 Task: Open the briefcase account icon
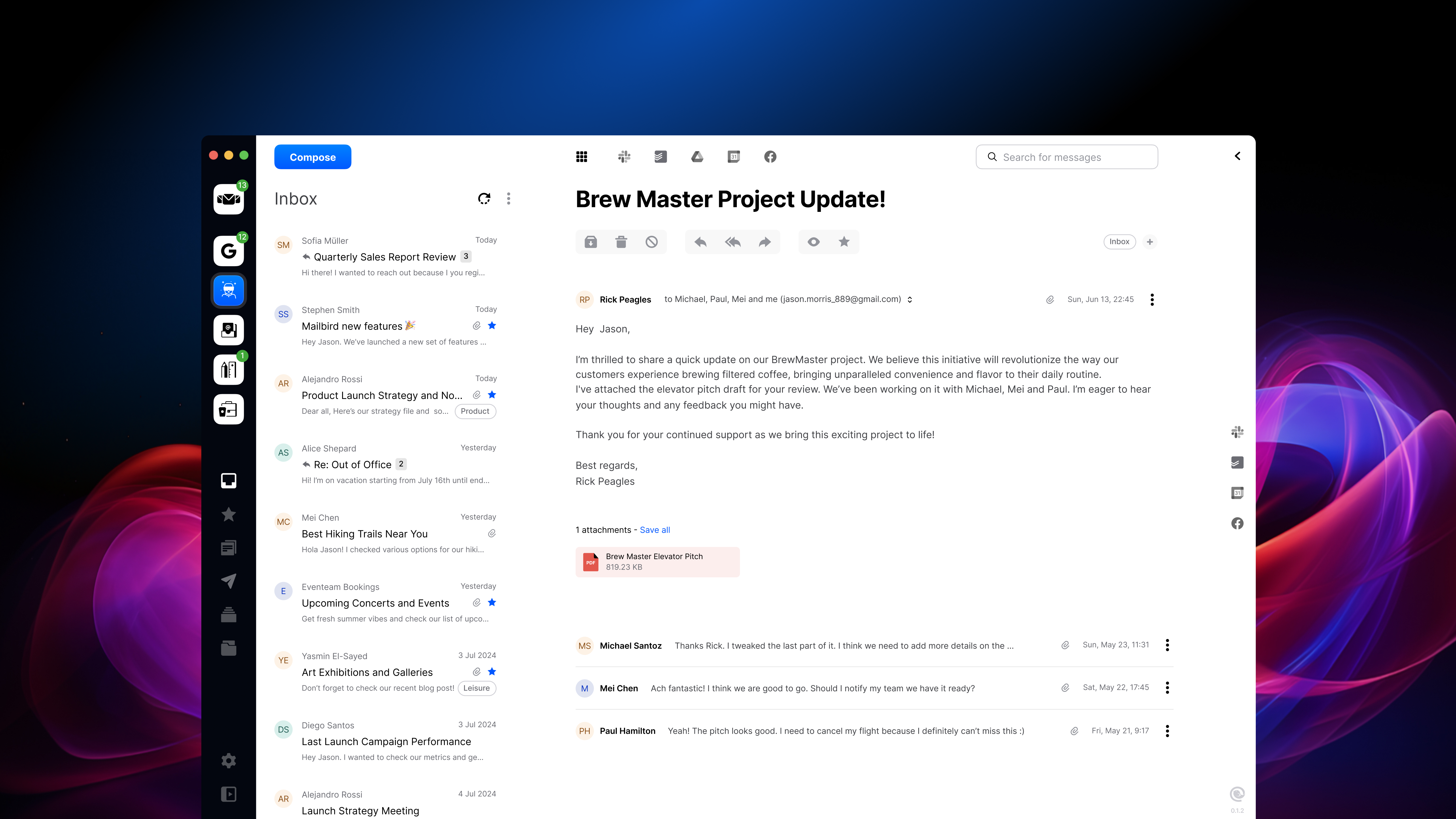pos(228,409)
